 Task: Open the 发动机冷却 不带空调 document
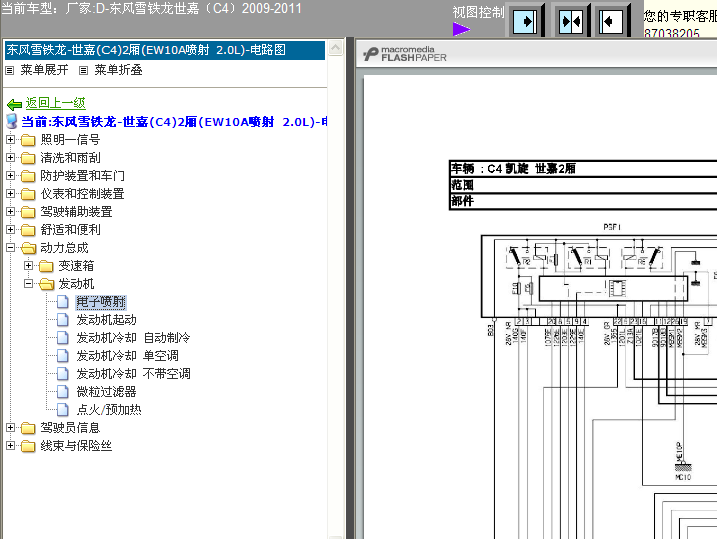(133, 374)
